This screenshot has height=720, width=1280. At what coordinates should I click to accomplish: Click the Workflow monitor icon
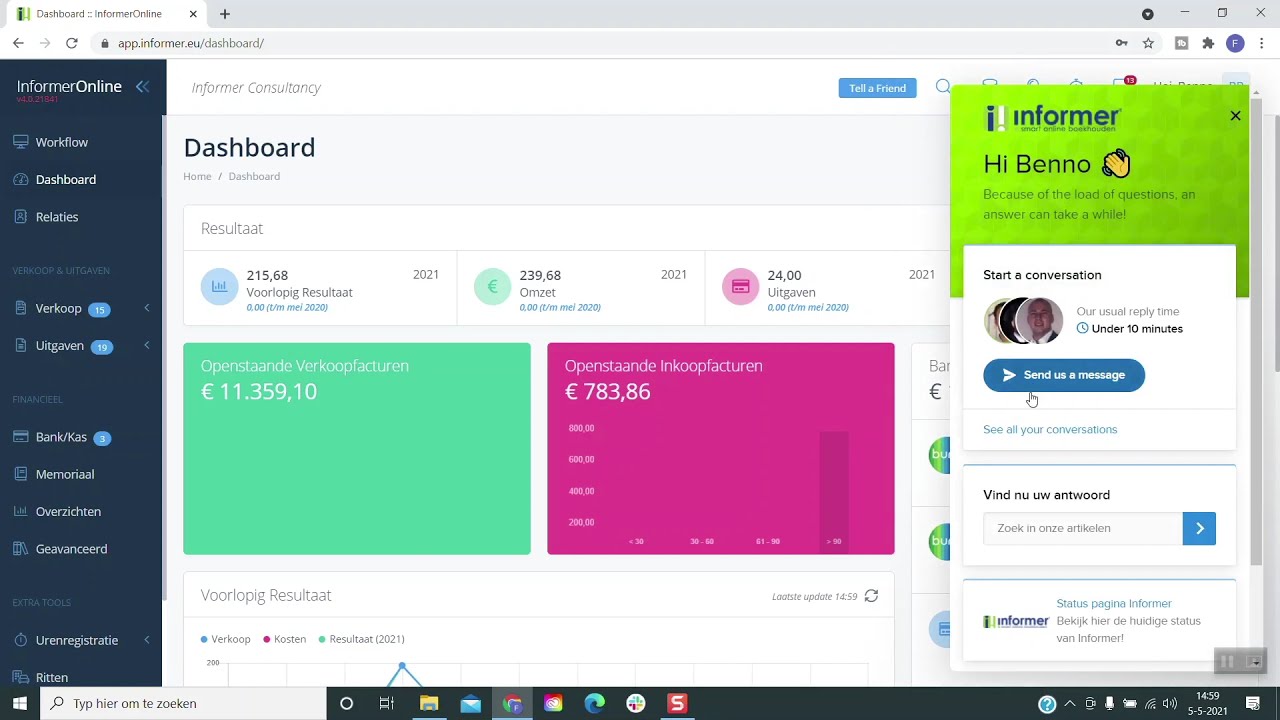click(x=20, y=142)
